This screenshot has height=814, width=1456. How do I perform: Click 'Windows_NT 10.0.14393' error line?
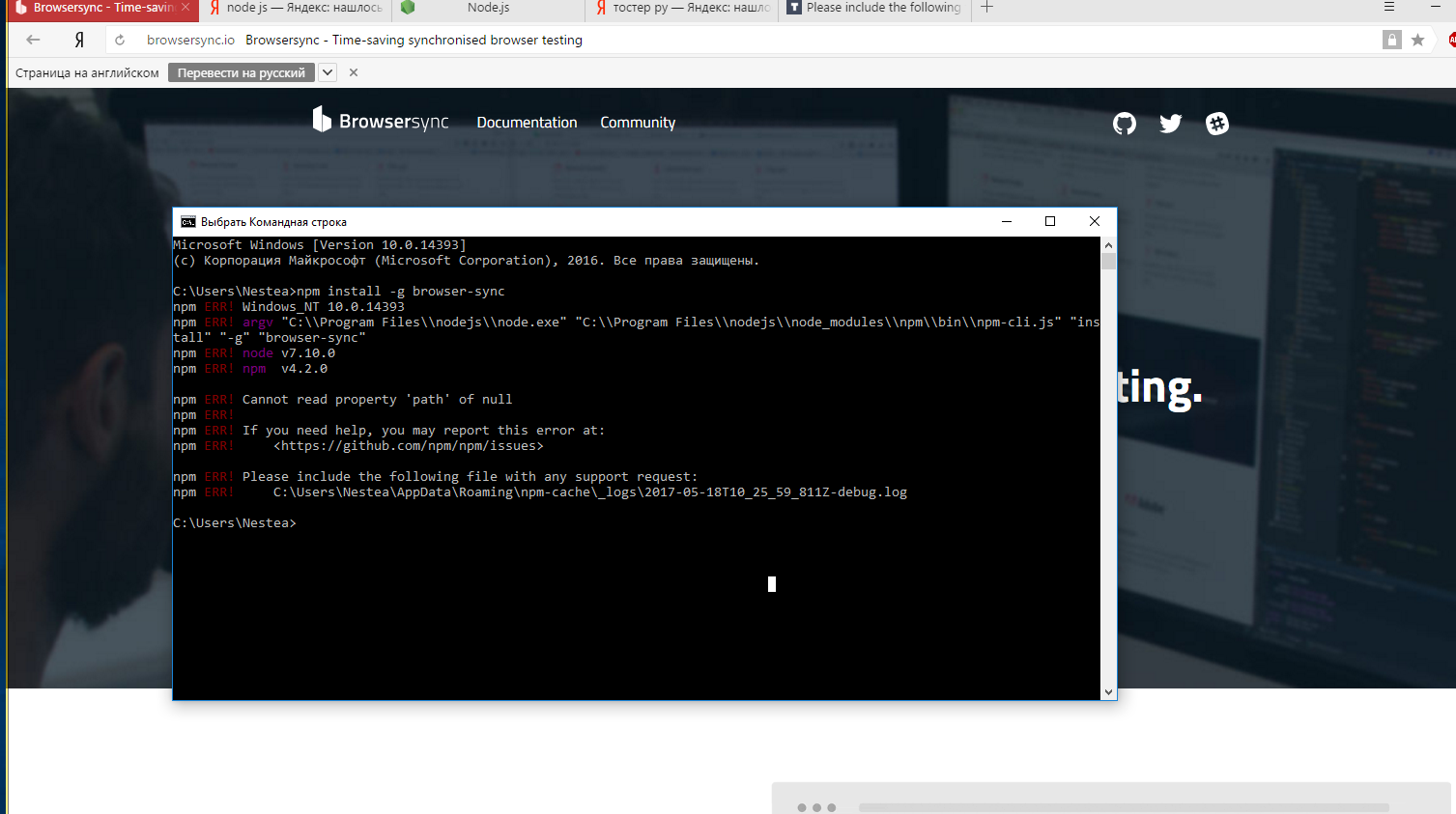324,306
